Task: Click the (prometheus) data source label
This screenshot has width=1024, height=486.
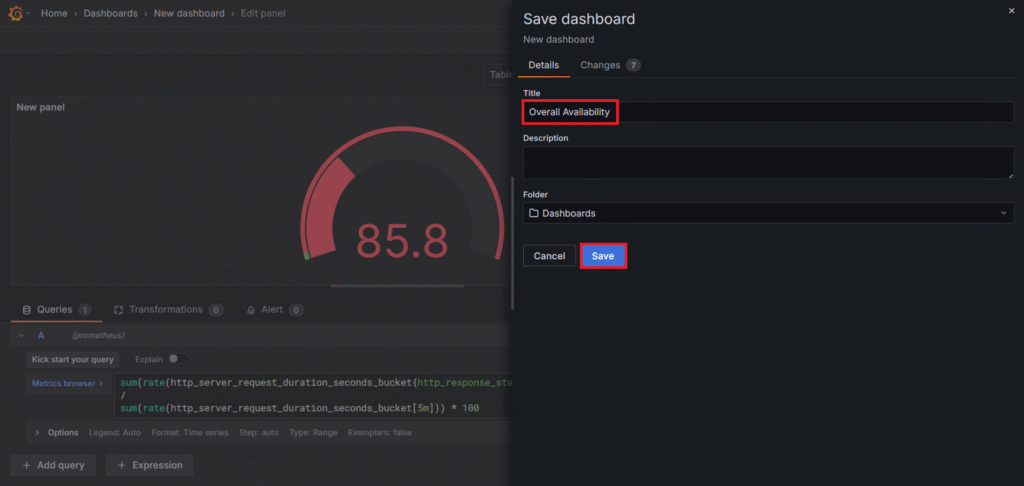Action: click(x=98, y=335)
